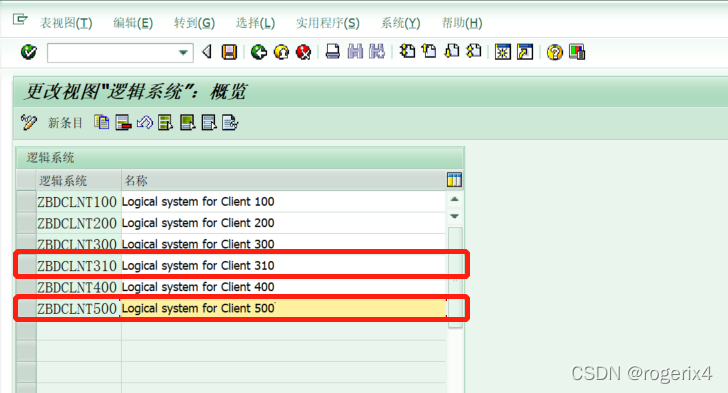728x393 pixels.
Task: Select row selector for ZBDCLNT200
Action: pos(26,223)
